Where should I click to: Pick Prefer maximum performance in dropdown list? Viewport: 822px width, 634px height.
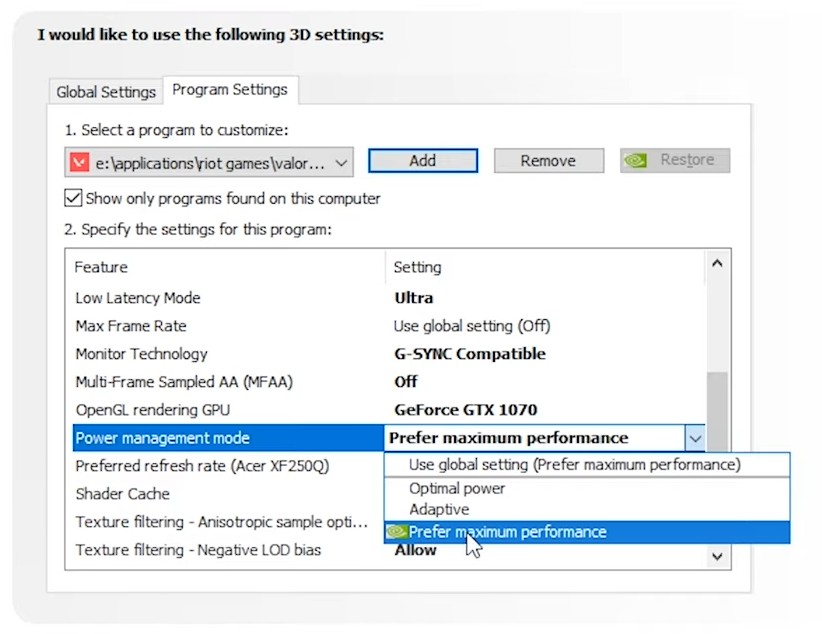507,532
